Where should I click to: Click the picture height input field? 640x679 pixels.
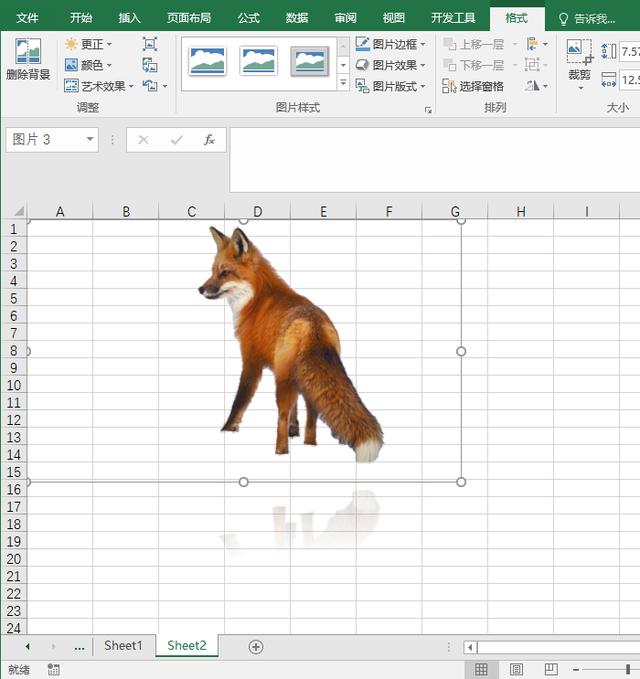click(630, 52)
